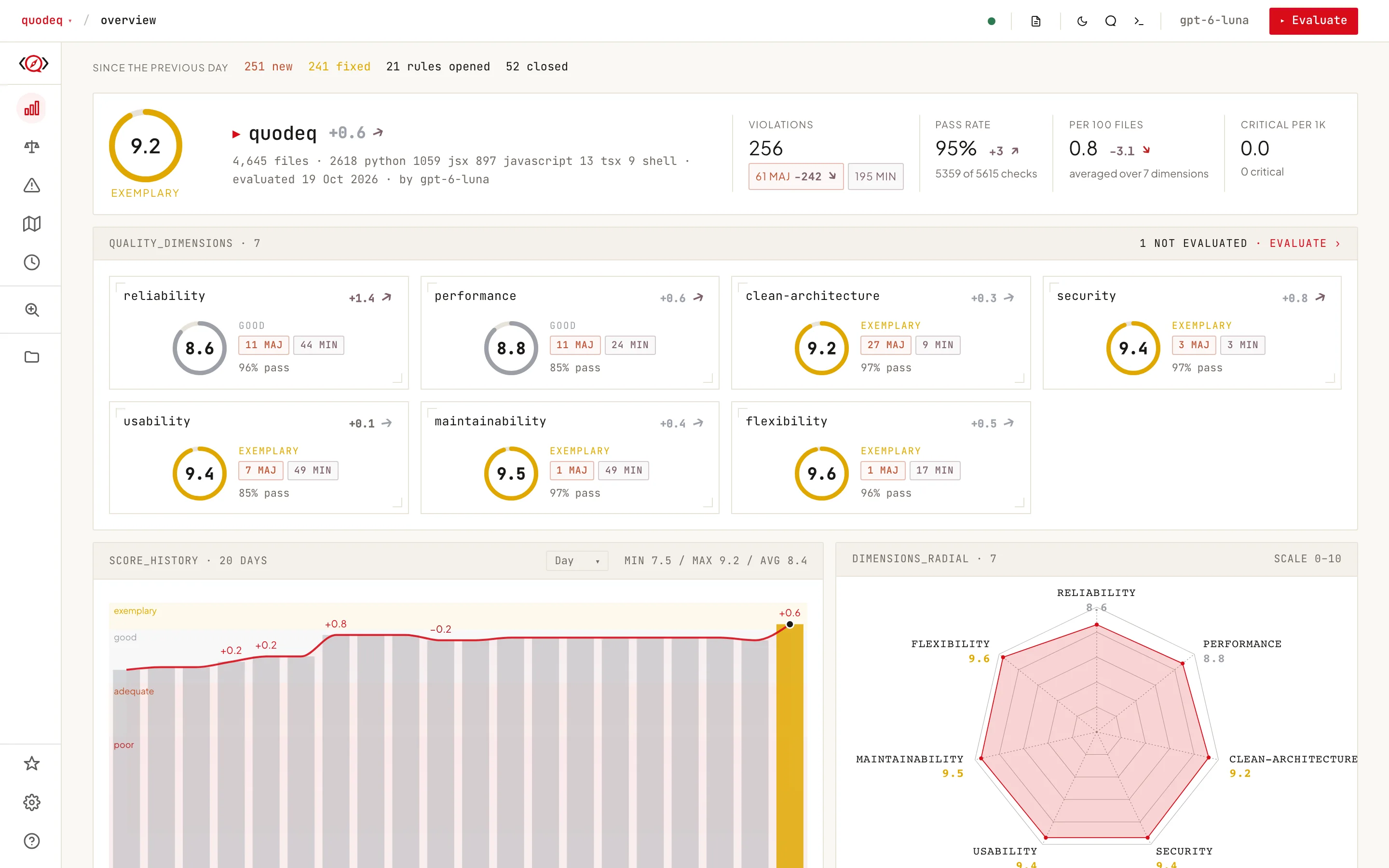Open the help question mark icon
1389x868 pixels.
31,841
